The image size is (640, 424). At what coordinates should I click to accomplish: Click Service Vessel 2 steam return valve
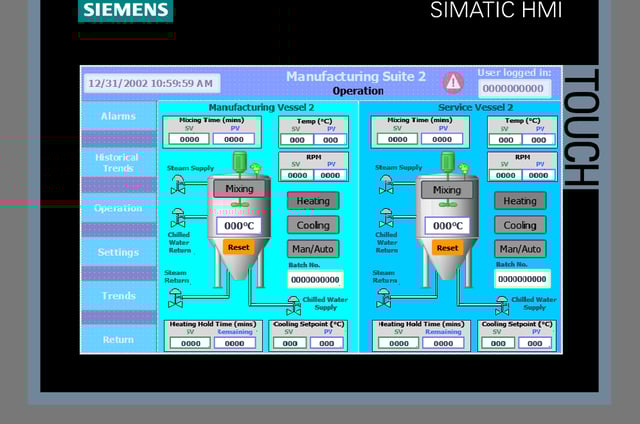pyautogui.click(x=384, y=298)
